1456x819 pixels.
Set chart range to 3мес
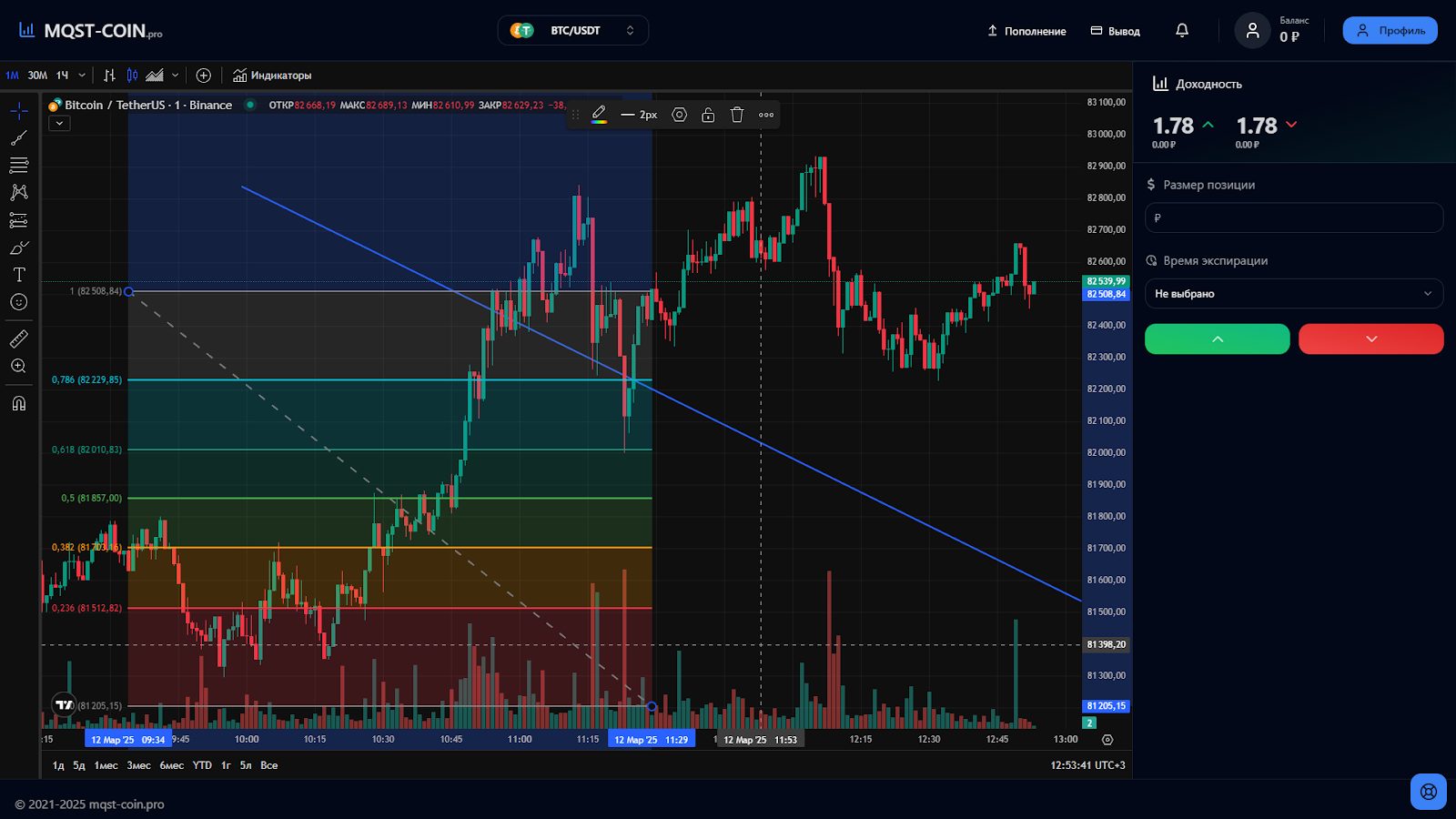click(x=138, y=765)
